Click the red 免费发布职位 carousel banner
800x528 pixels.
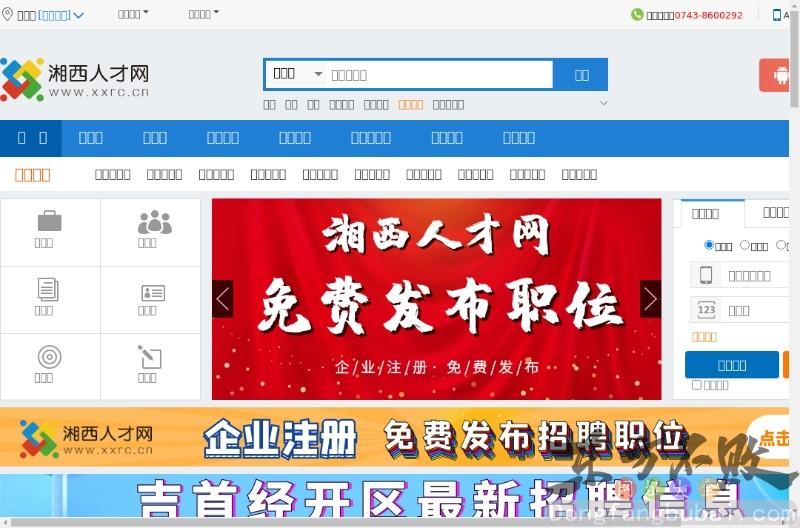click(x=436, y=299)
